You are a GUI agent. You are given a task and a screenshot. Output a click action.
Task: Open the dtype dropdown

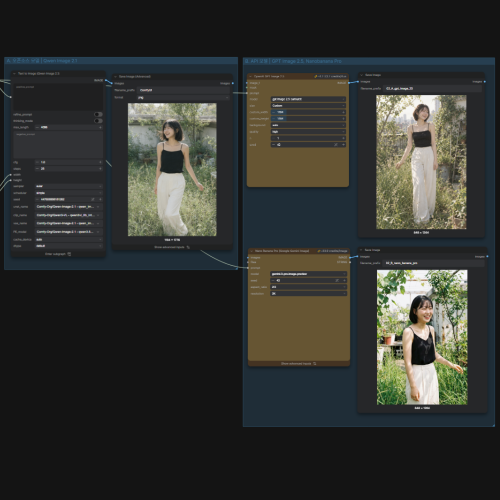[x=69, y=246]
